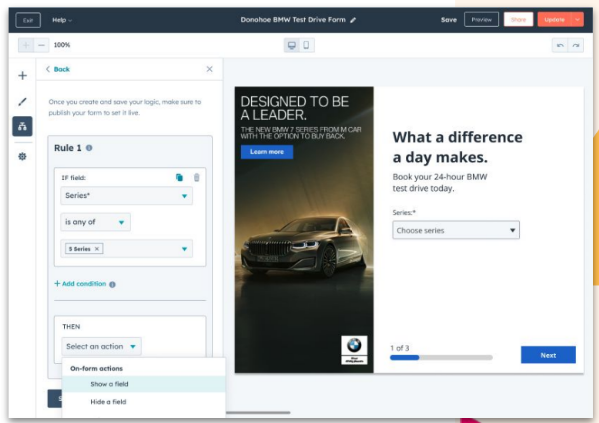The image size is (599, 423).
Task: Go Back from the logic panel
Action: (58, 69)
